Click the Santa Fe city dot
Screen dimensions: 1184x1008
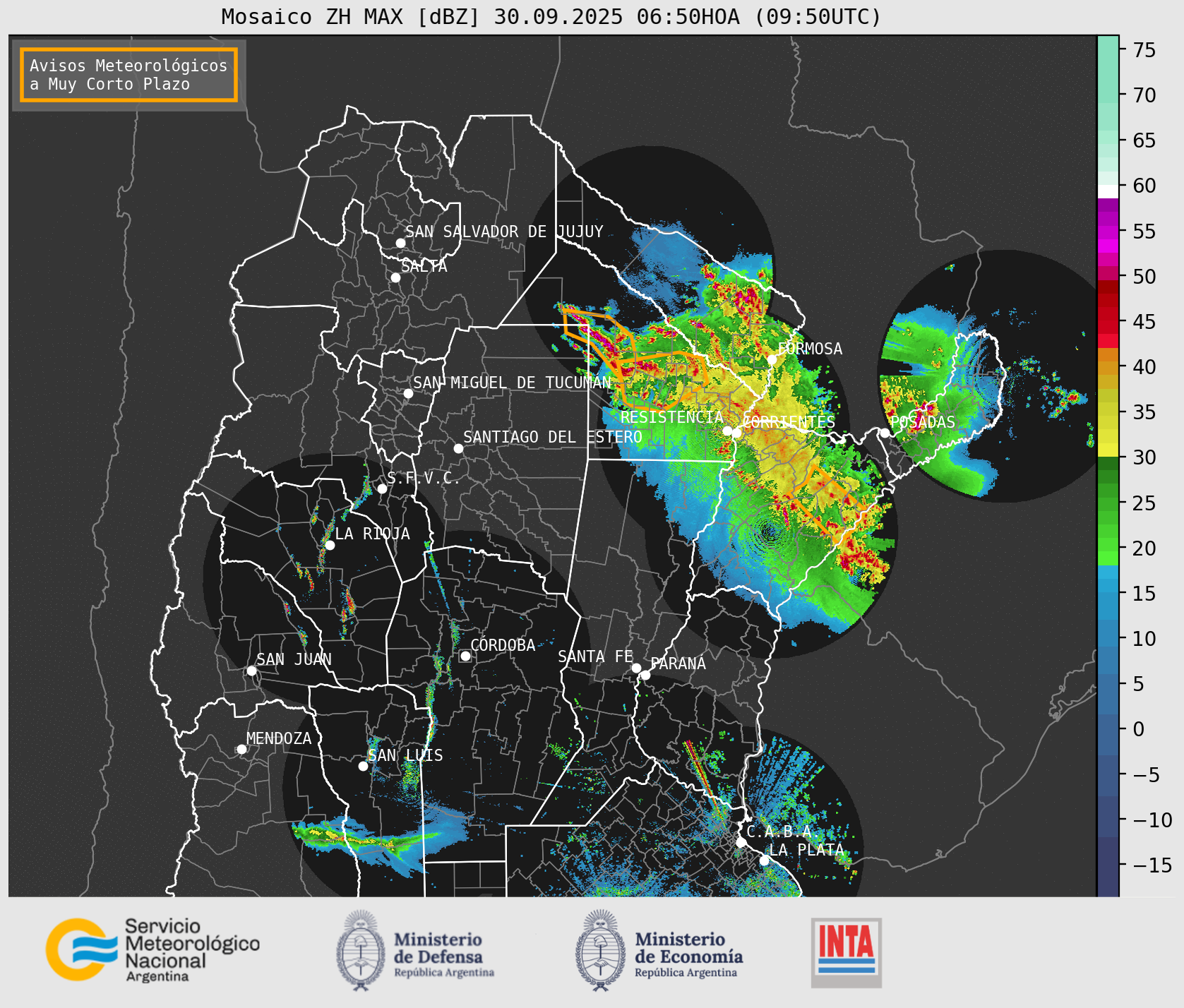tap(636, 668)
